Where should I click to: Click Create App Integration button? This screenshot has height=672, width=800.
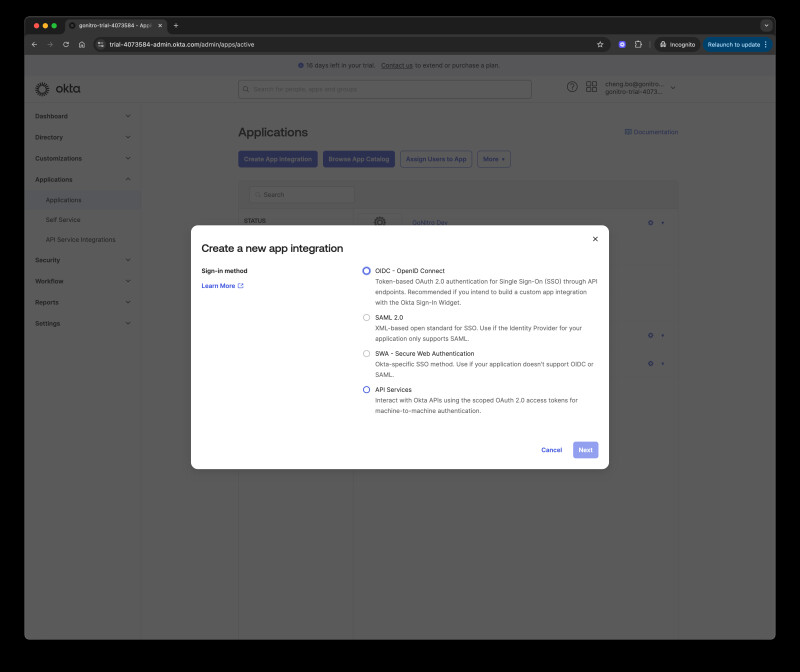278,159
